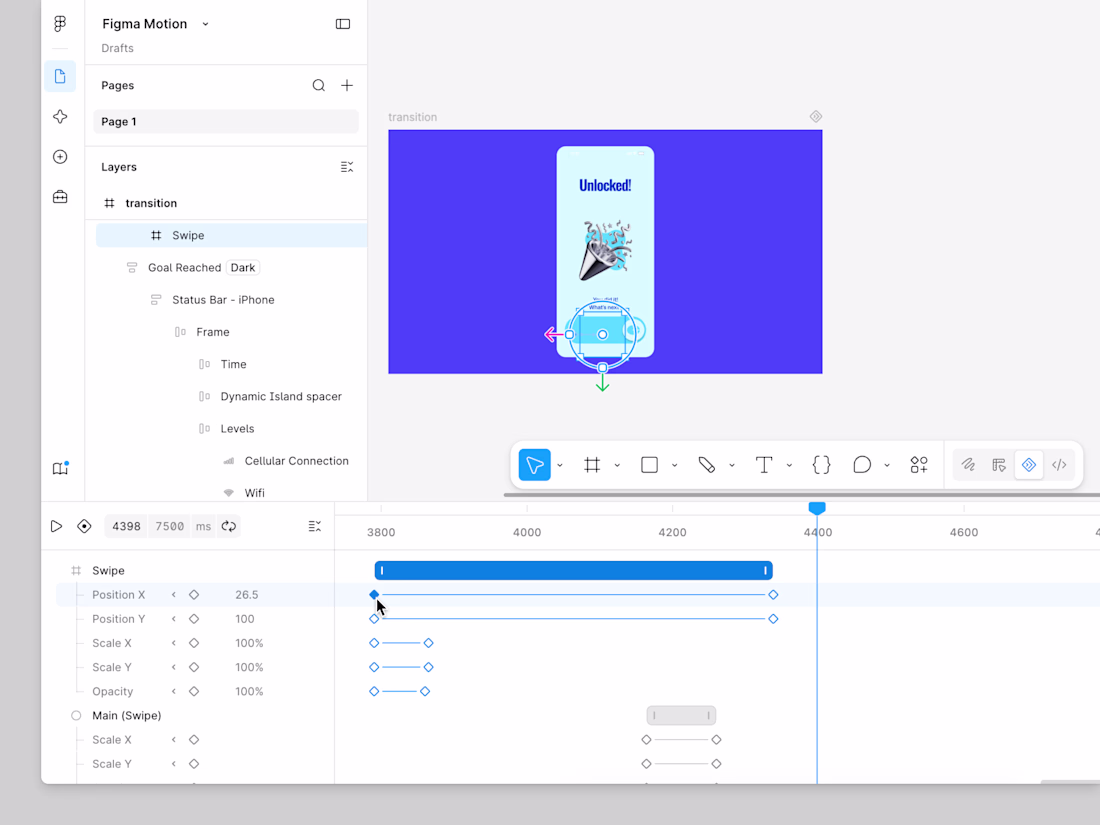Toggle Opacity keyframe diamond
Image resolution: width=1100 pixels, height=825 pixels.
(194, 692)
